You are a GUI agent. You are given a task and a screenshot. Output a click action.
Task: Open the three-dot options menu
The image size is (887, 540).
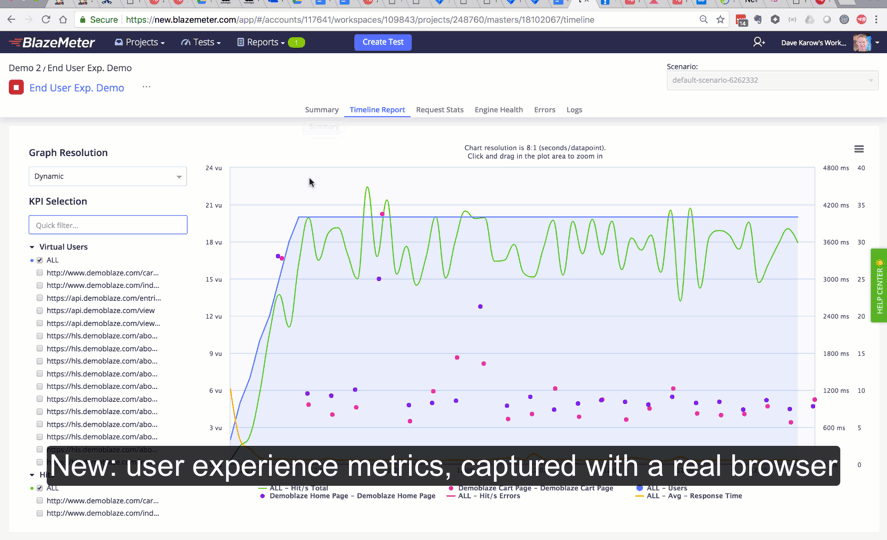click(x=147, y=87)
